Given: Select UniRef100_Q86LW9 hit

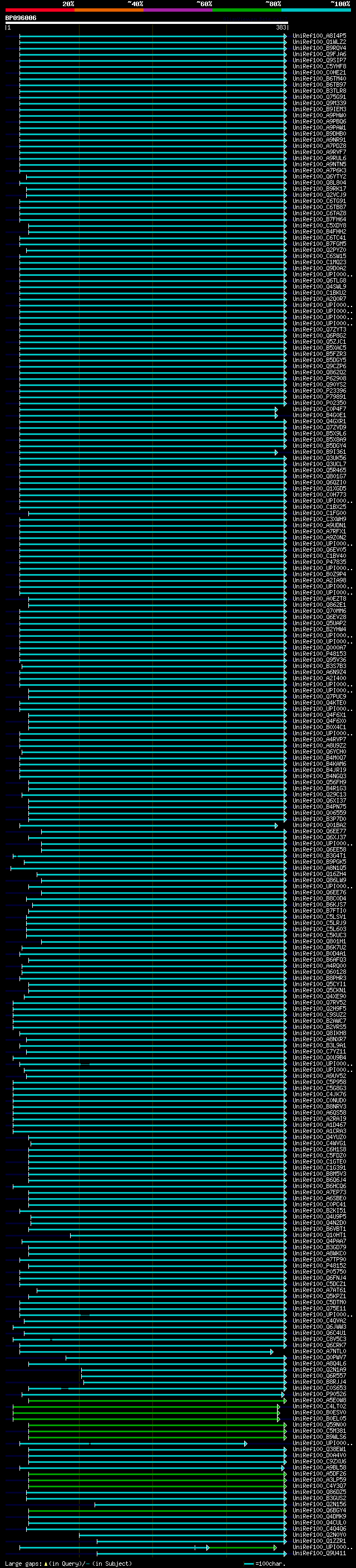Looking at the screenshot, I should click(319, 880).
